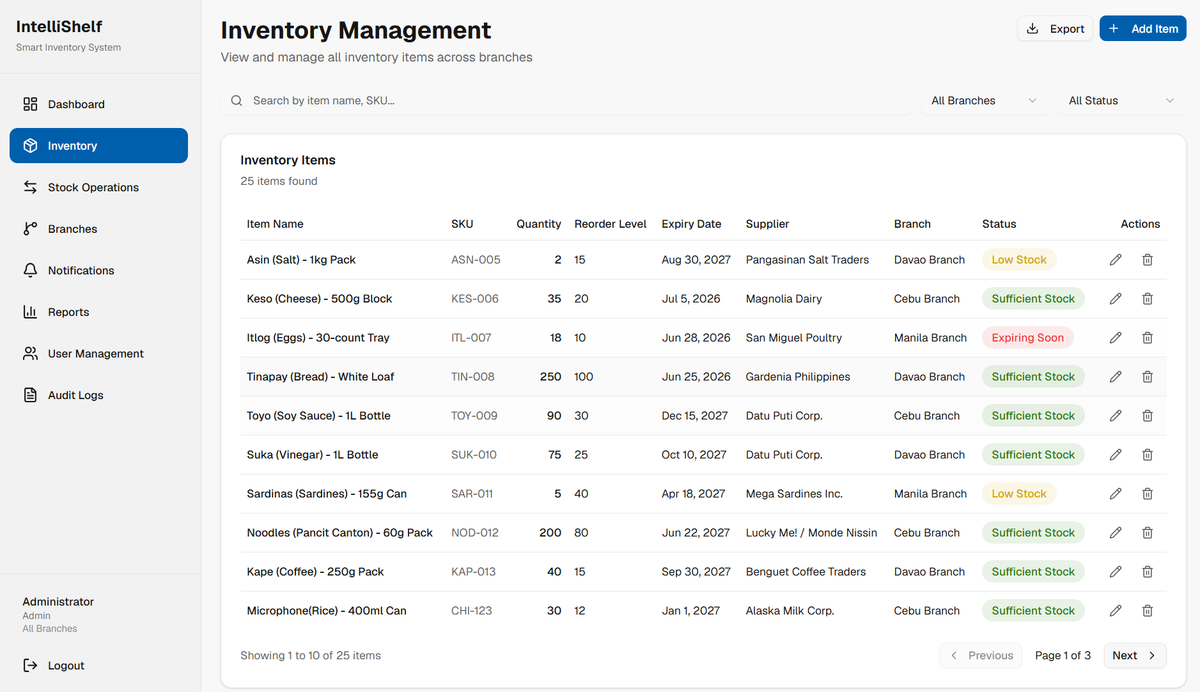Navigate to Branches section

99,229
